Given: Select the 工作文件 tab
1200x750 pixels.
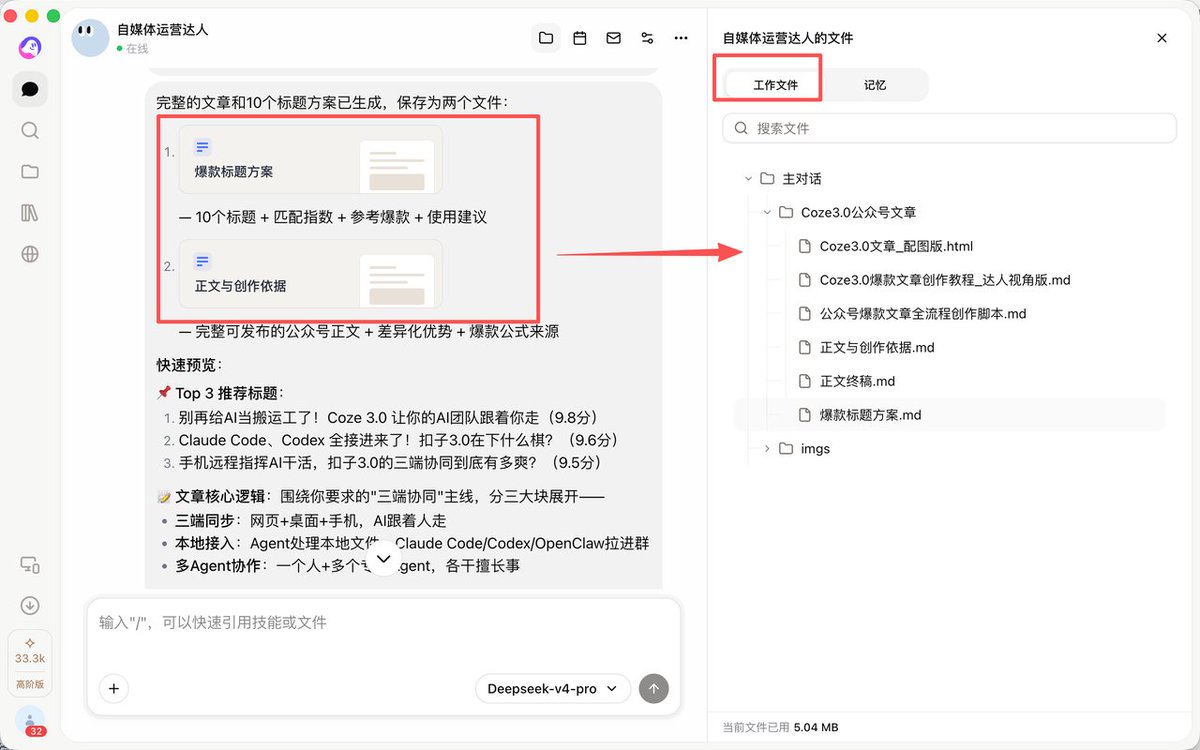Looking at the screenshot, I should 775,85.
